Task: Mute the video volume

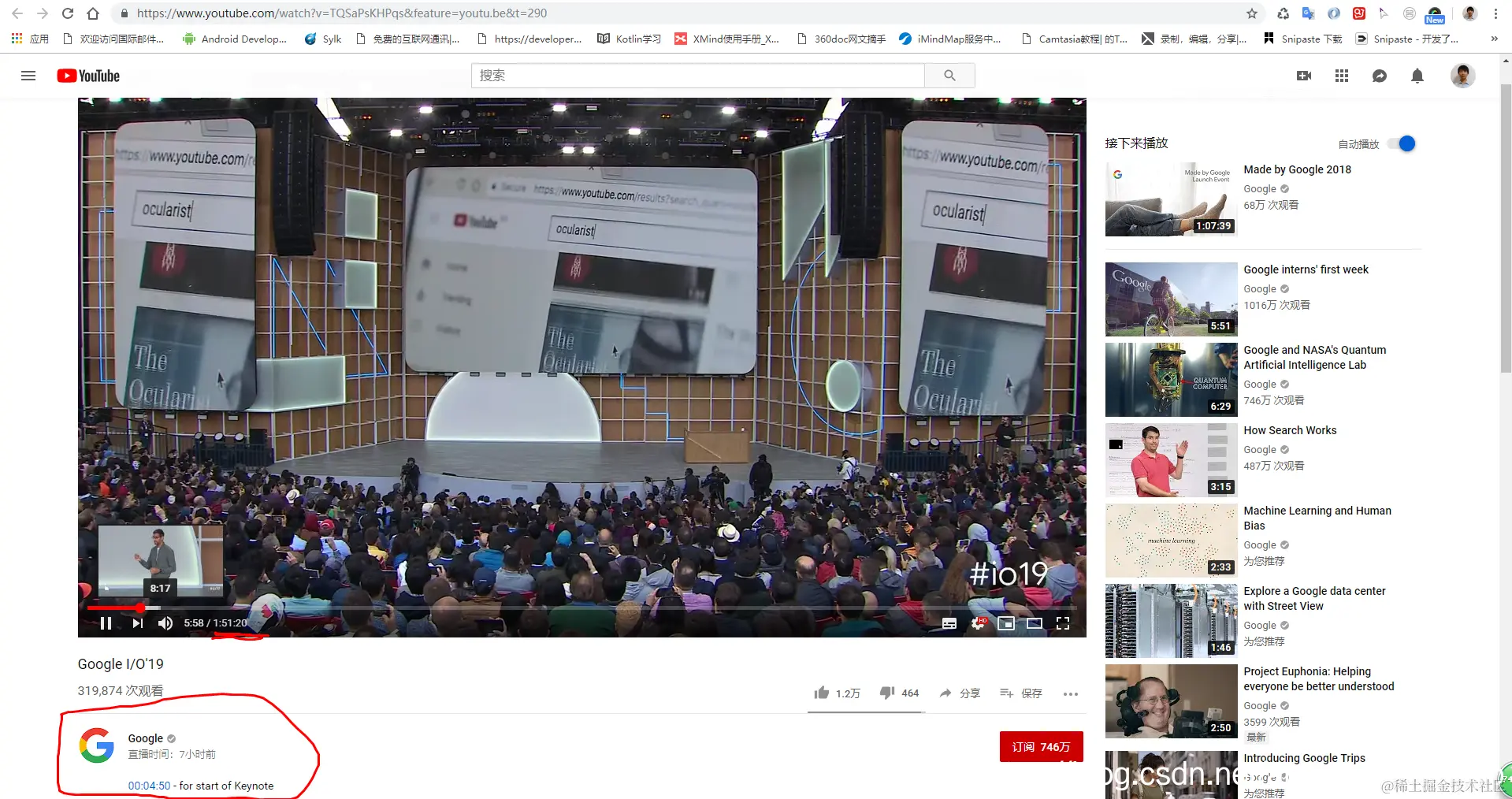Action: click(x=165, y=623)
